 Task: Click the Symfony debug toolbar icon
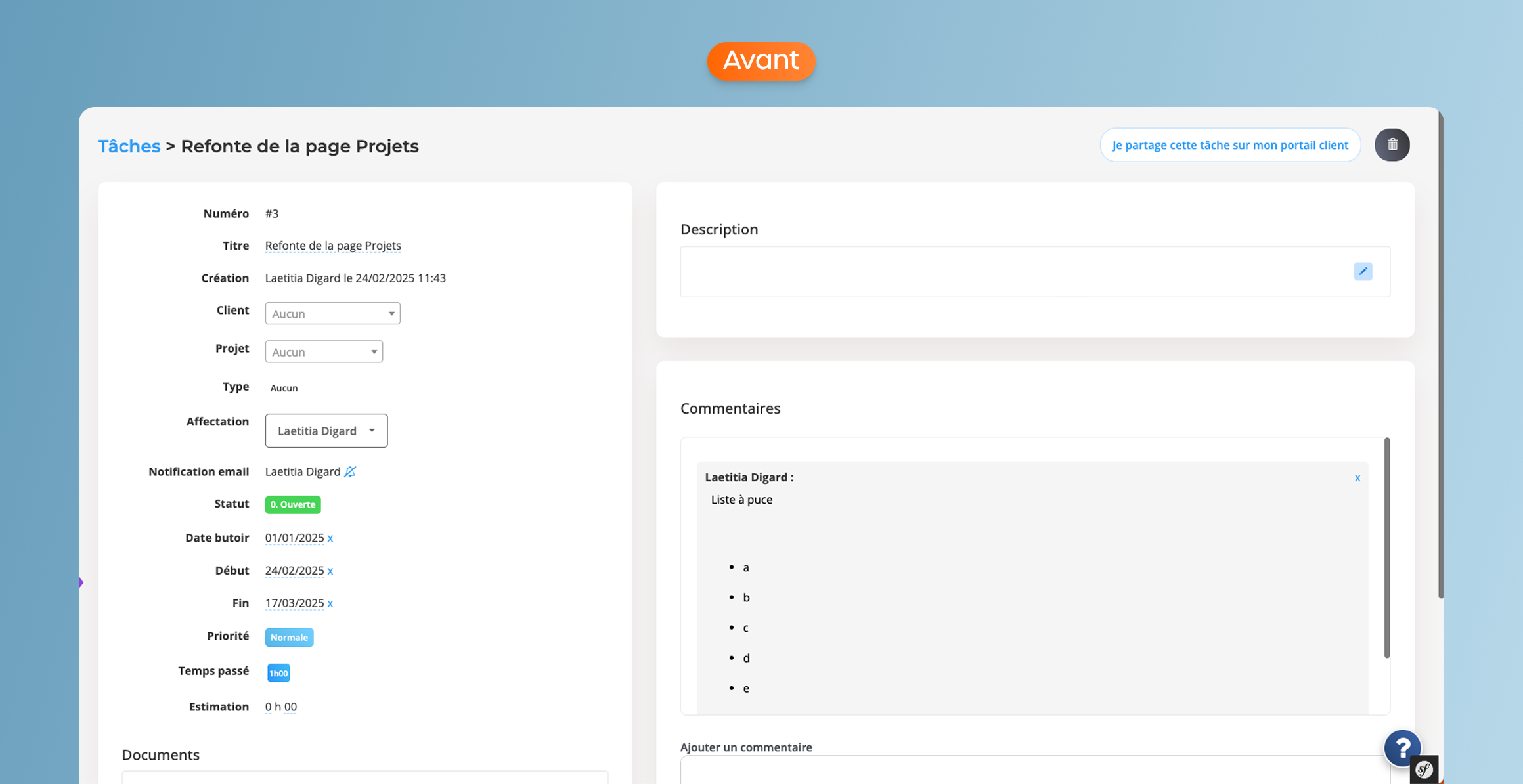(x=1423, y=770)
